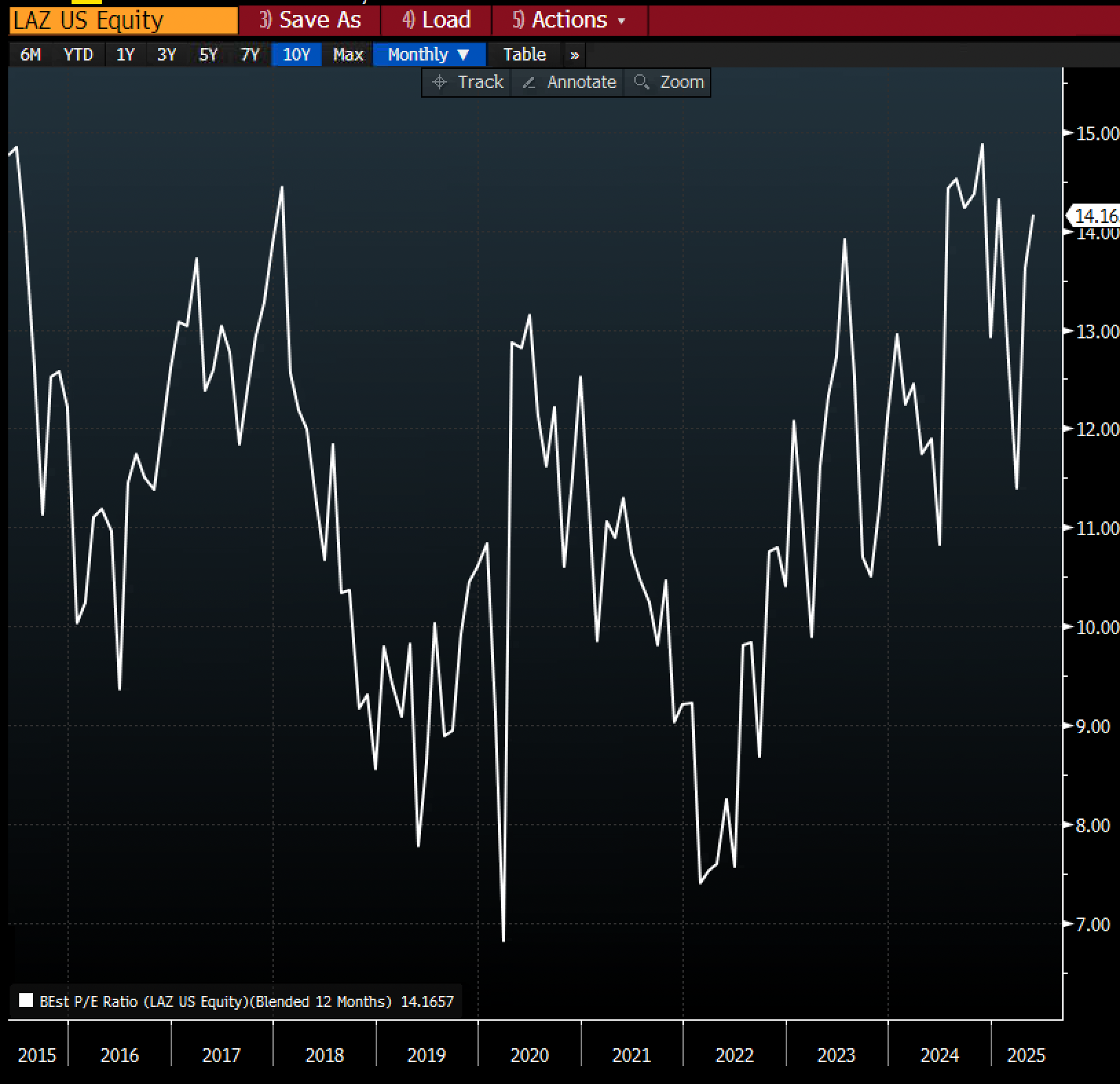This screenshot has height=1084, width=1120.
Task: Select the 6M time range
Action: pos(31,54)
